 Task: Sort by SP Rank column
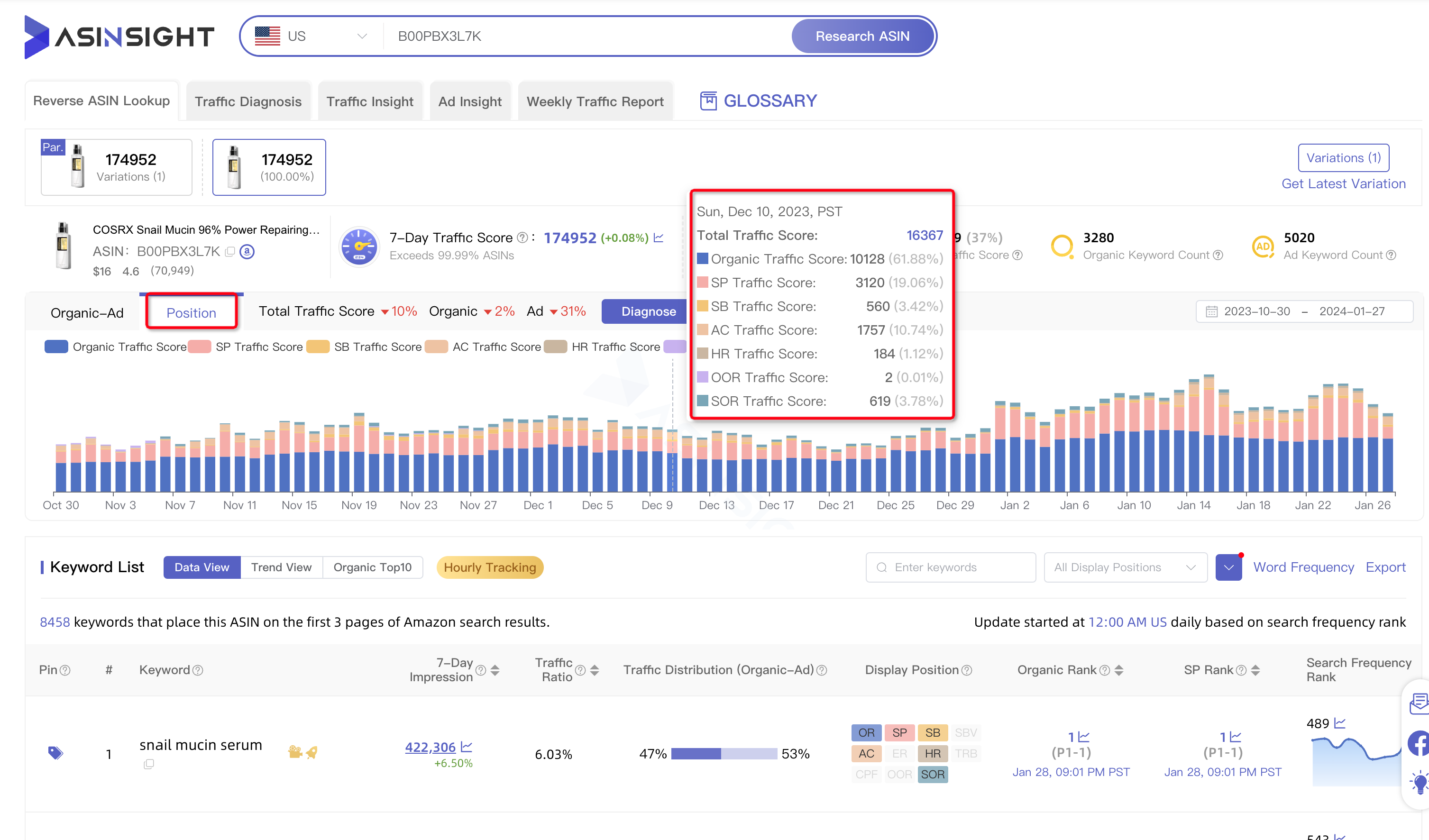click(x=1255, y=670)
